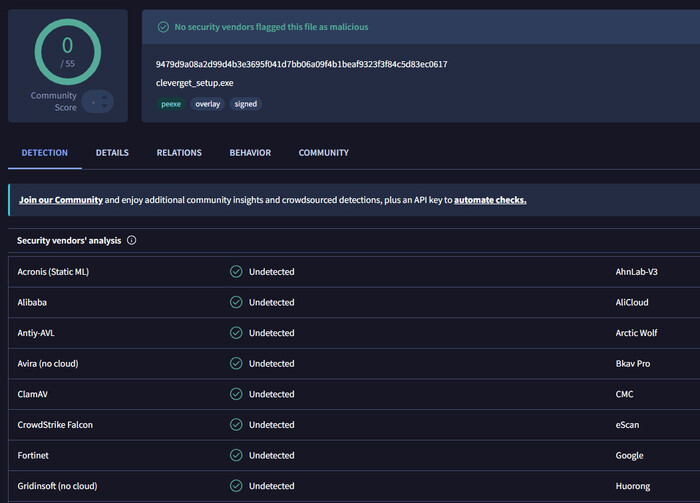
Task: Click the Undetected result for Fortinet
Action: pyautogui.click(x=271, y=455)
